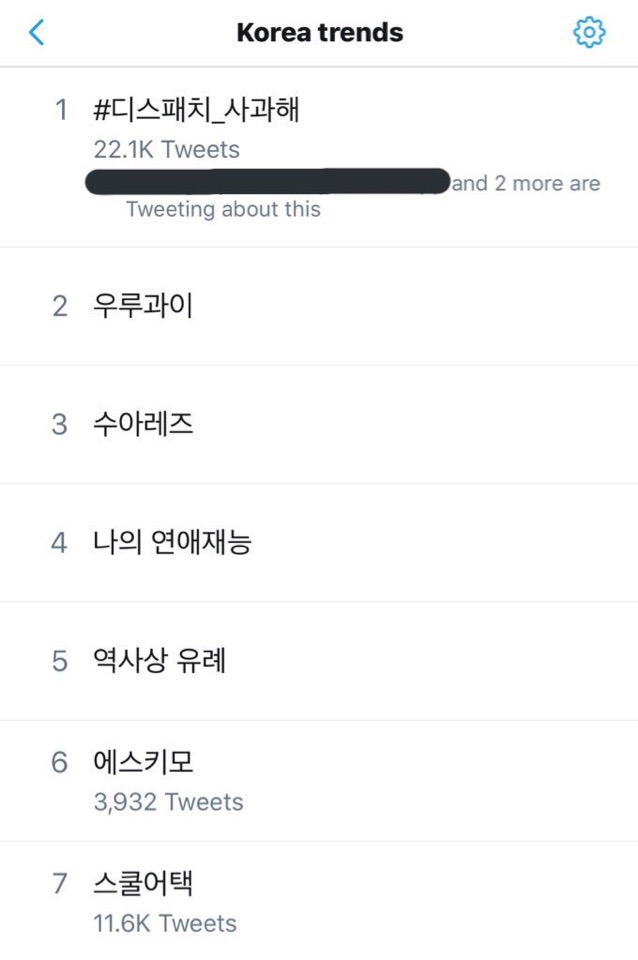Tap rank number 5 beside 역사상 유례

(x=60, y=662)
